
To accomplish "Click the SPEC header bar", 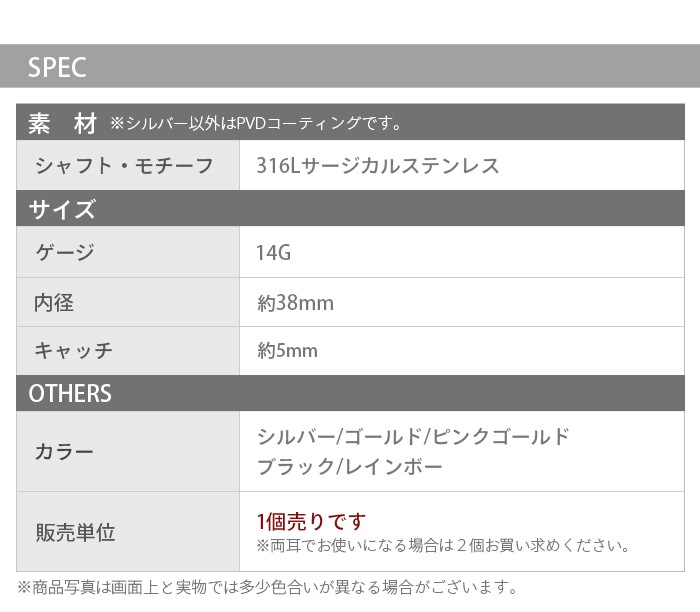I will [350, 67].
